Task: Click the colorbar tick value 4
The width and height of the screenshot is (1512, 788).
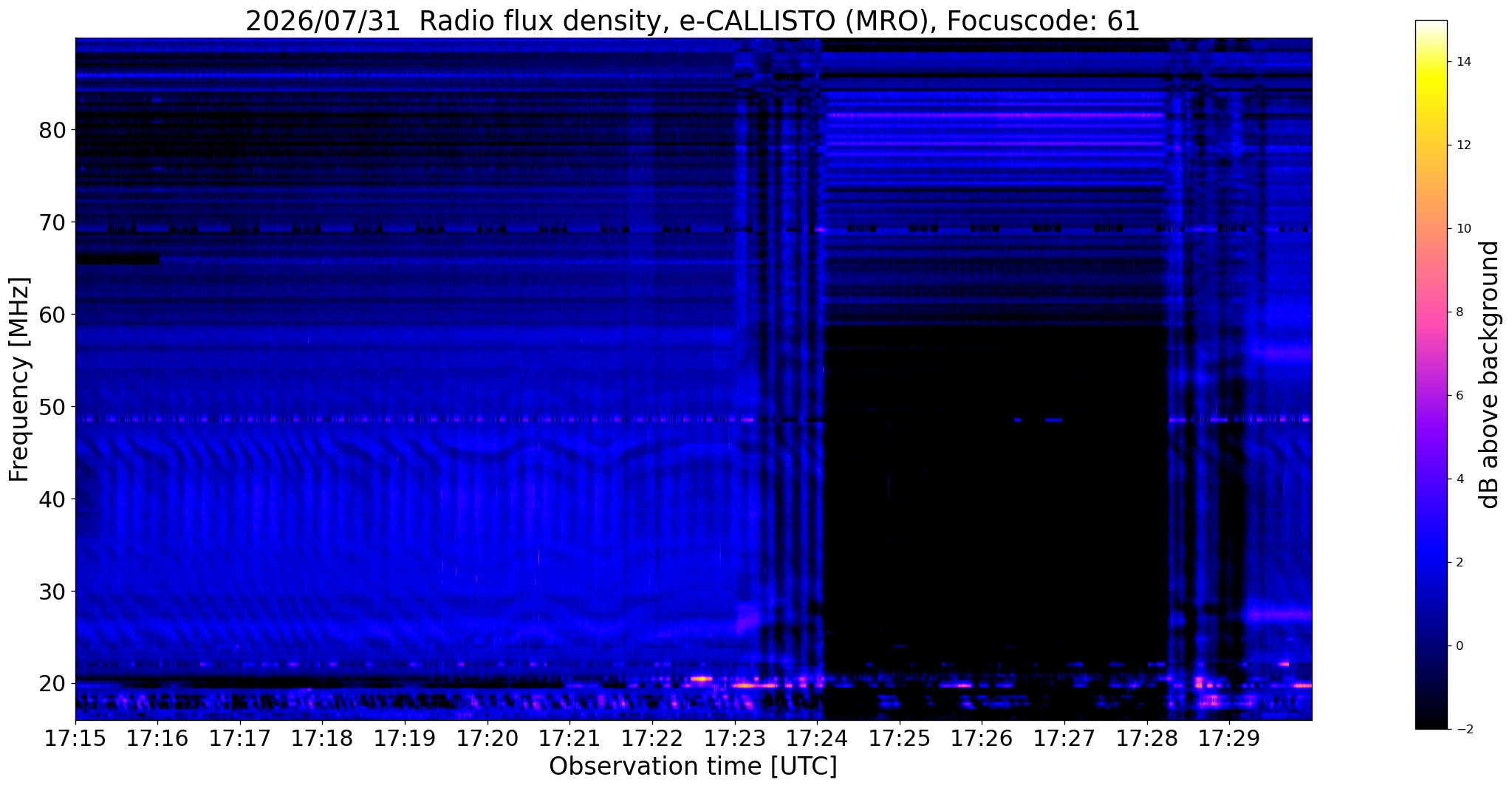Action: point(1459,479)
